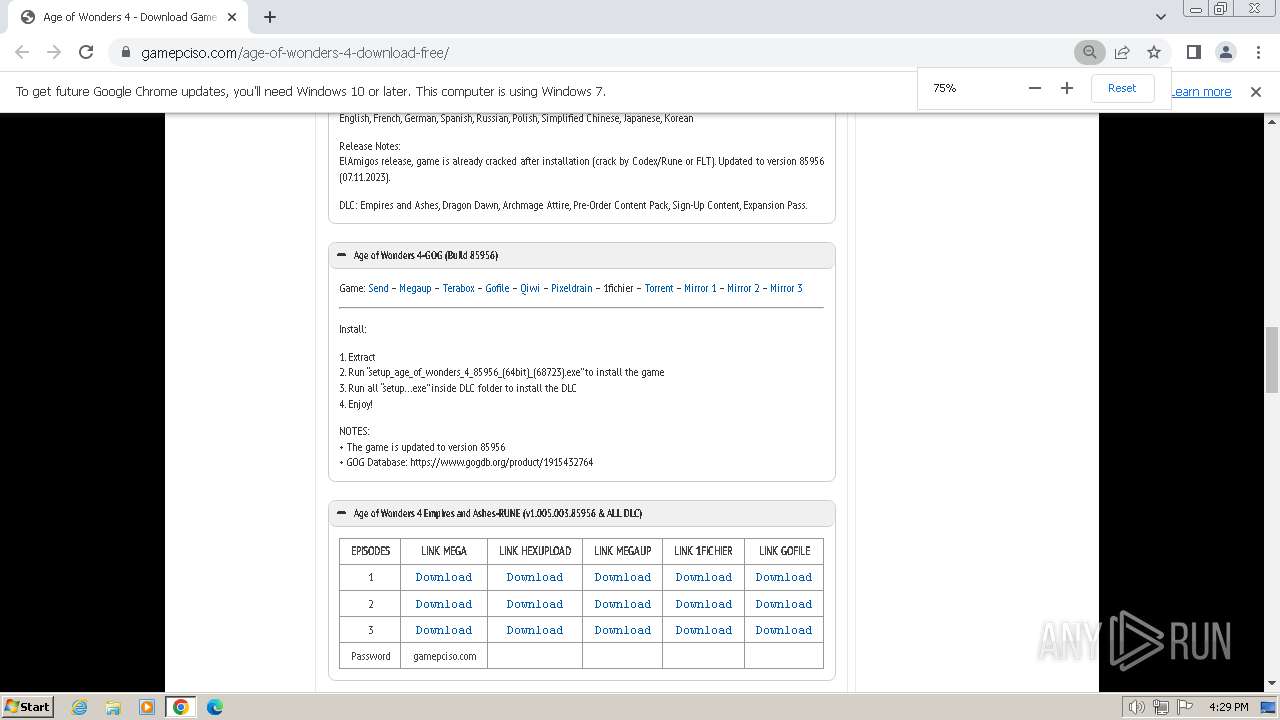
Task: Open the zoom magnifier icon in address bar
Action: pyautogui.click(x=1090, y=52)
